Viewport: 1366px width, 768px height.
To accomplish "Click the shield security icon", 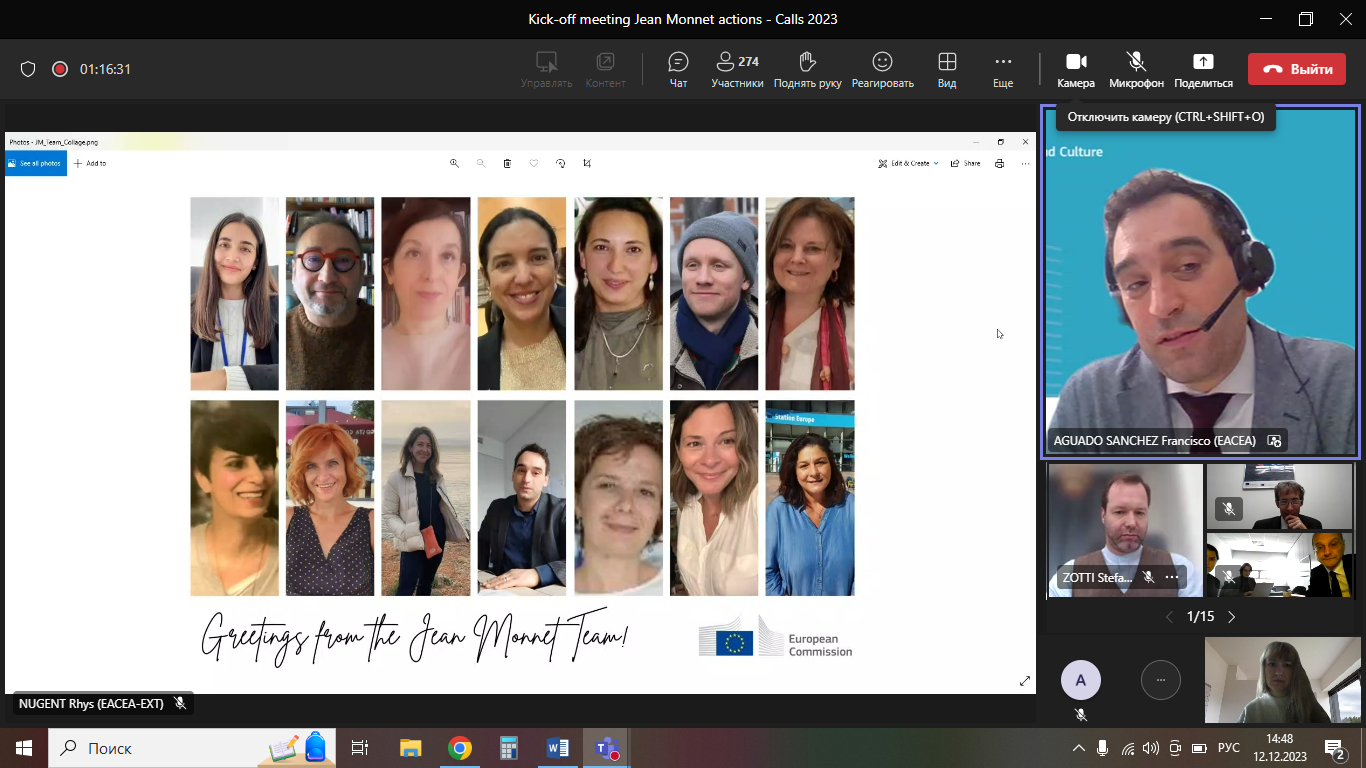I will (x=28, y=69).
